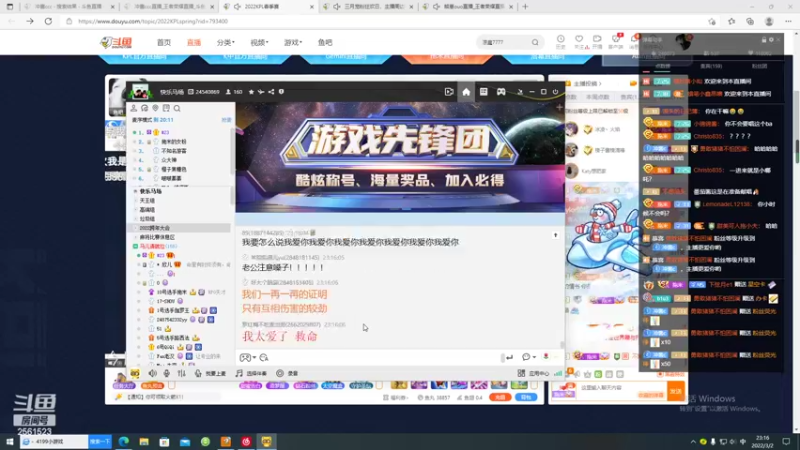This screenshot has height=450, width=800.
Task: Click the send enter icon in YY chat
Action: pyautogui.click(x=509, y=357)
